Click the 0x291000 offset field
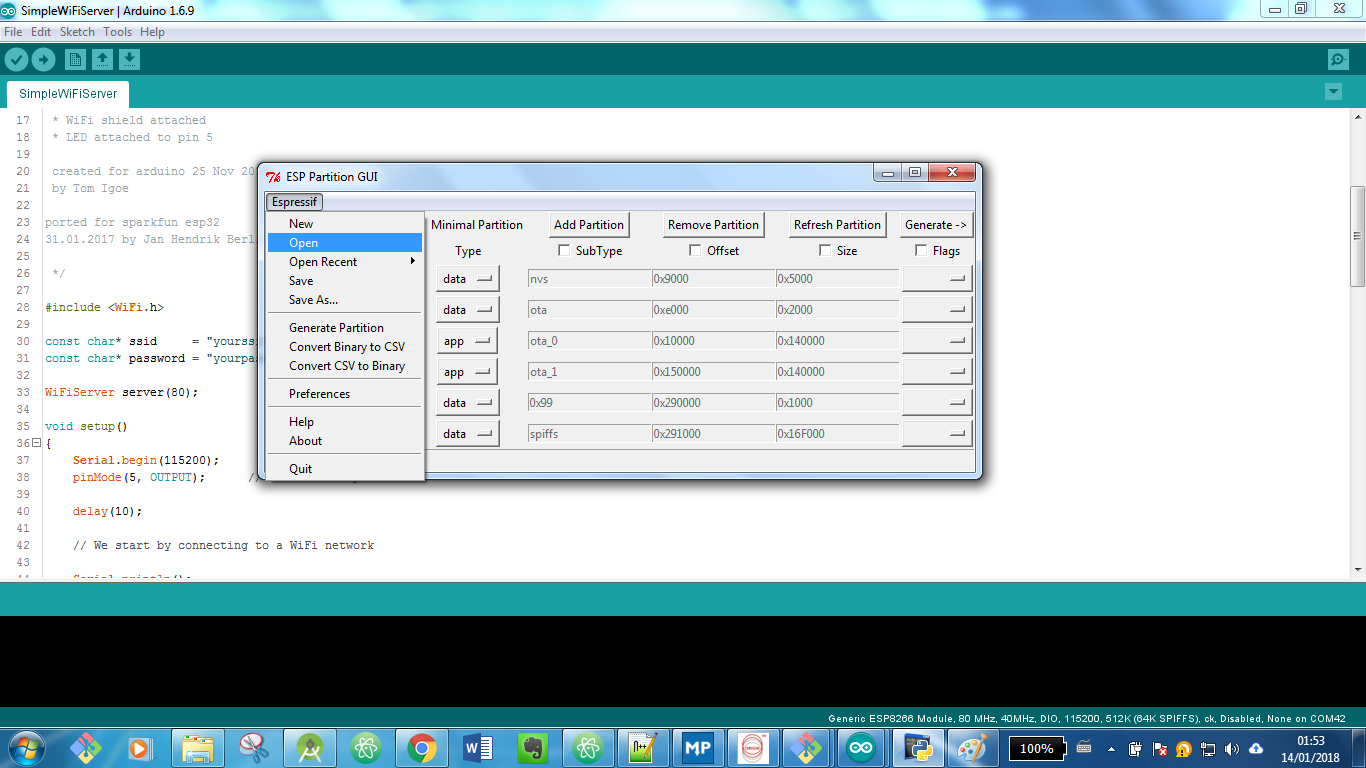The image size is (1366, 768). click(x=713, y=434)
